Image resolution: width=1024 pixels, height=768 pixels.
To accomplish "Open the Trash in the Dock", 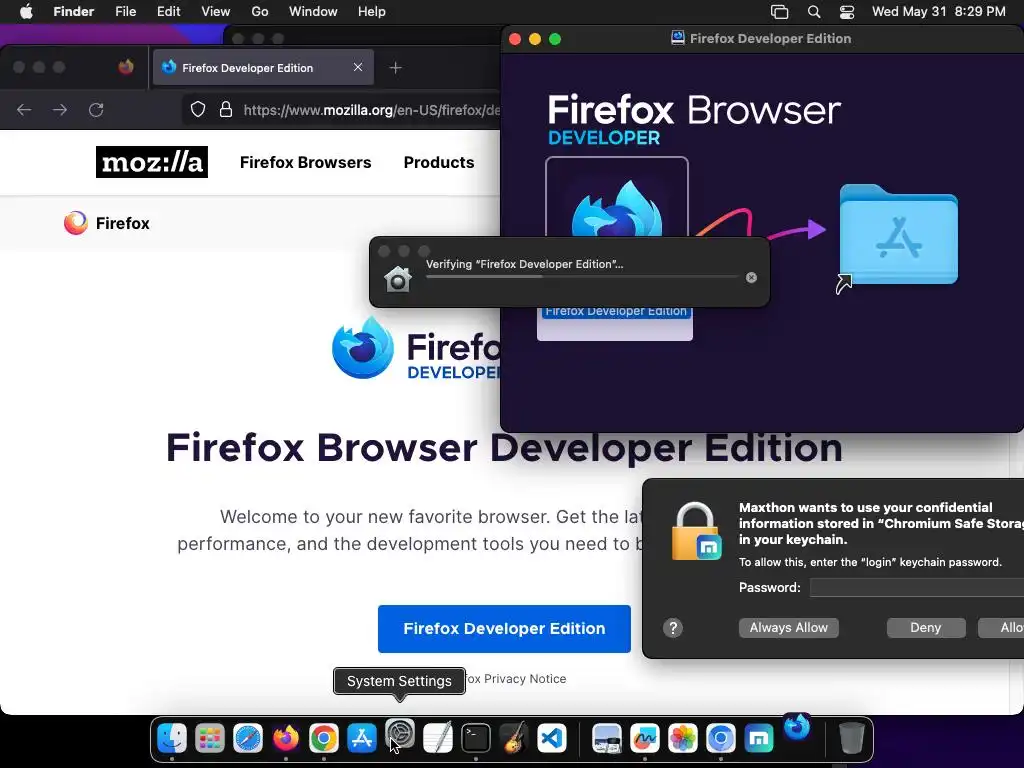I will pyautogui.click(x=851, y=739).
